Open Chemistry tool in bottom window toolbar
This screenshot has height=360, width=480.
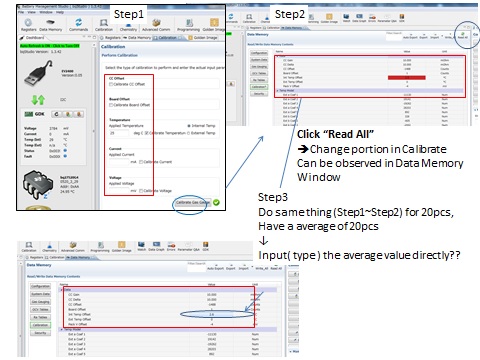pyautogui.click(x=49, y=247)
